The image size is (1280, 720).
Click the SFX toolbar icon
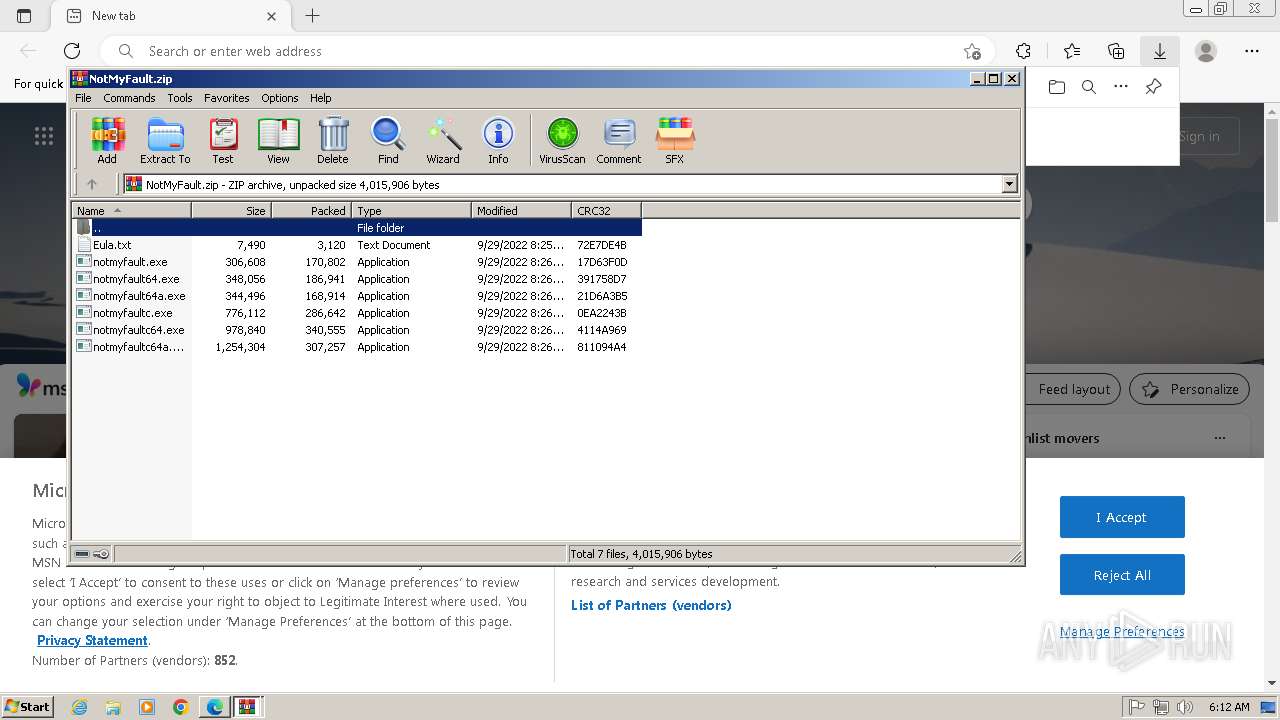(x=675, y=140)
